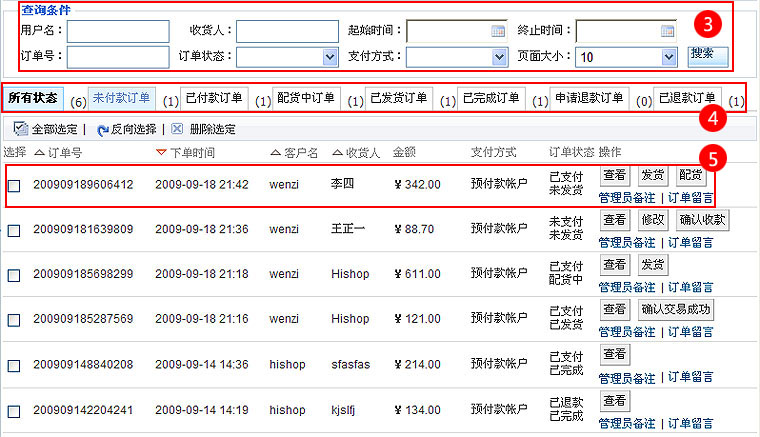Click 查看 for order 200909185698299
The width and height of the screenshot is (760, 437).
pyautogui.click(x=615, y=265)
